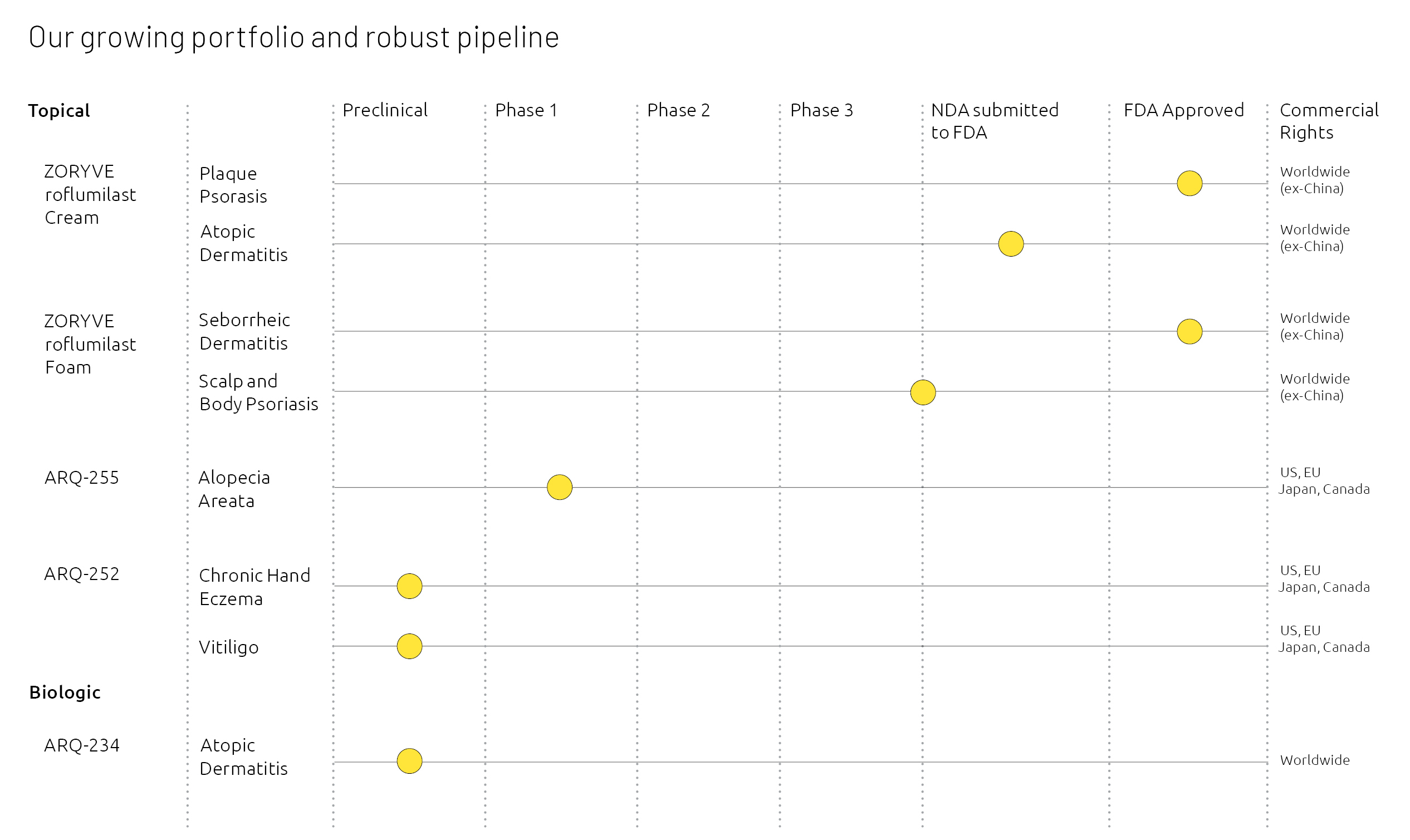Select the ZORYVE roflumilast Foam label

tap(90, 344)
